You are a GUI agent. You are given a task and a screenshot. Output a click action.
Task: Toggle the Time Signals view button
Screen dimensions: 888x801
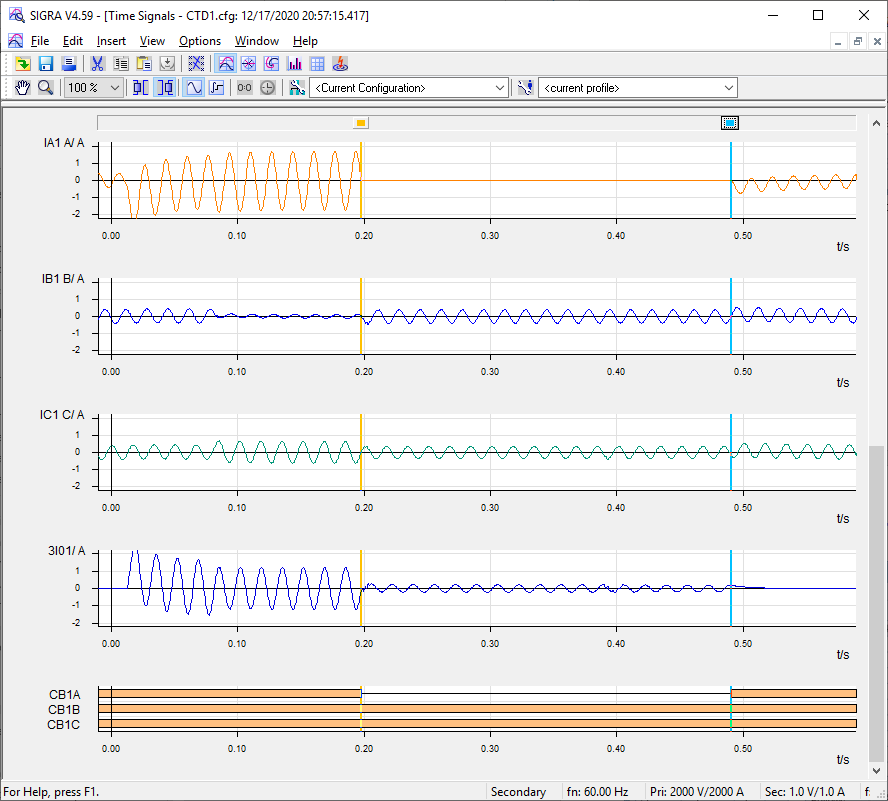(226, 63)
